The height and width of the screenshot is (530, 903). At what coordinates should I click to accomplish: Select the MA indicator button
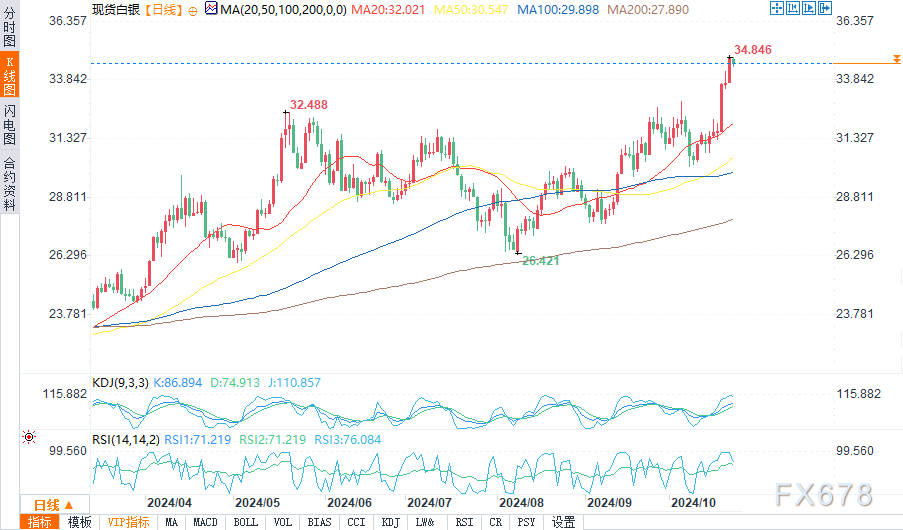[172, 522]
